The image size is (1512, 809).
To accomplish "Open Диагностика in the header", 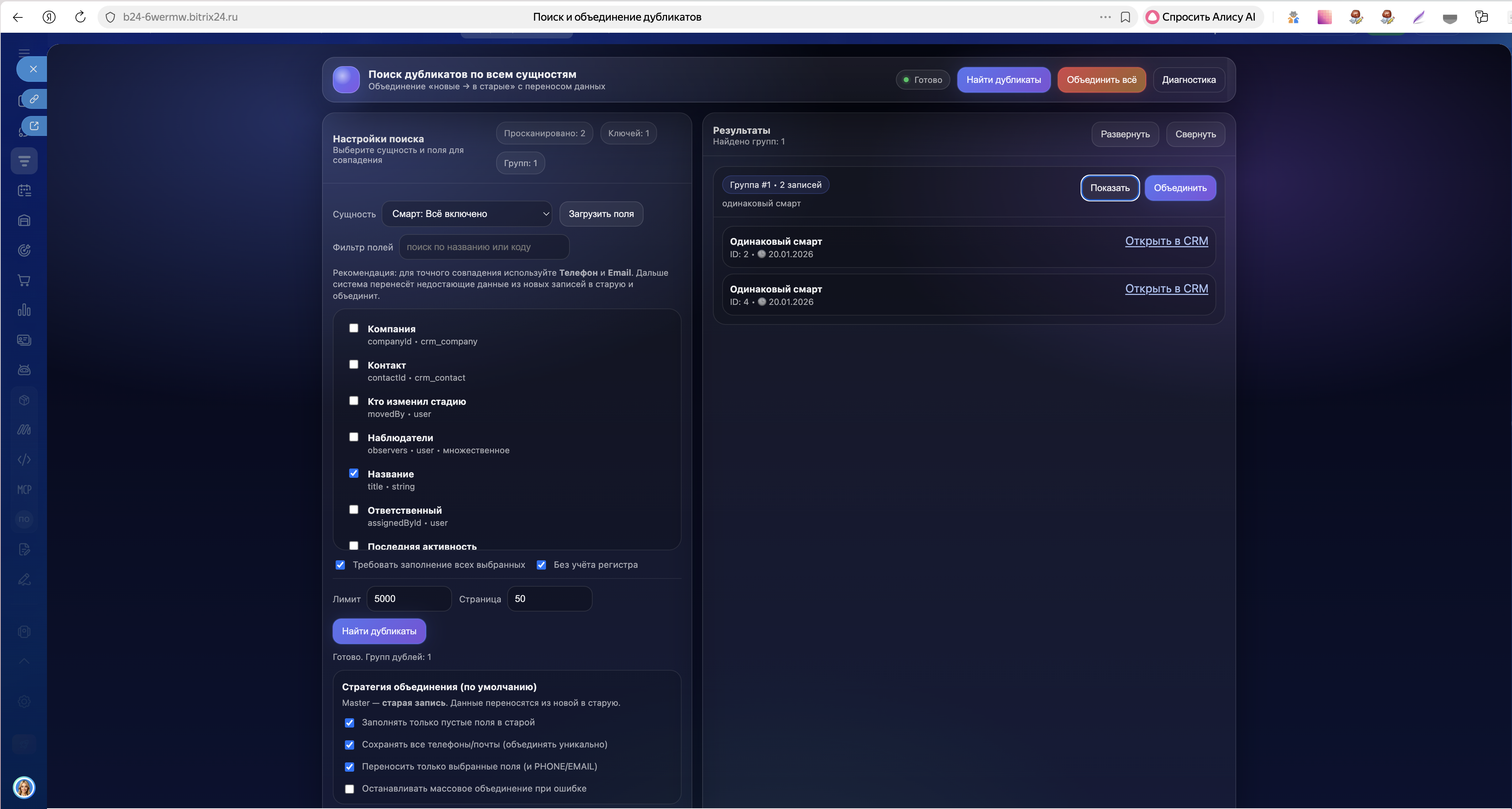I will click(1188, 80).
